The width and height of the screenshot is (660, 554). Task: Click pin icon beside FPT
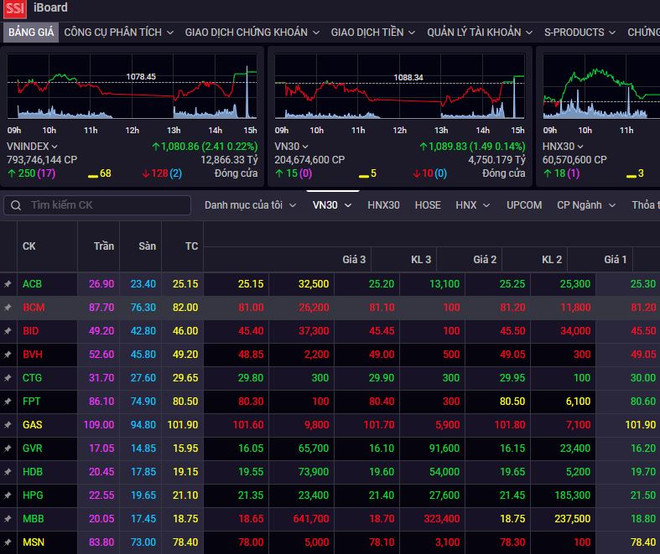click(x=8, y=401)
